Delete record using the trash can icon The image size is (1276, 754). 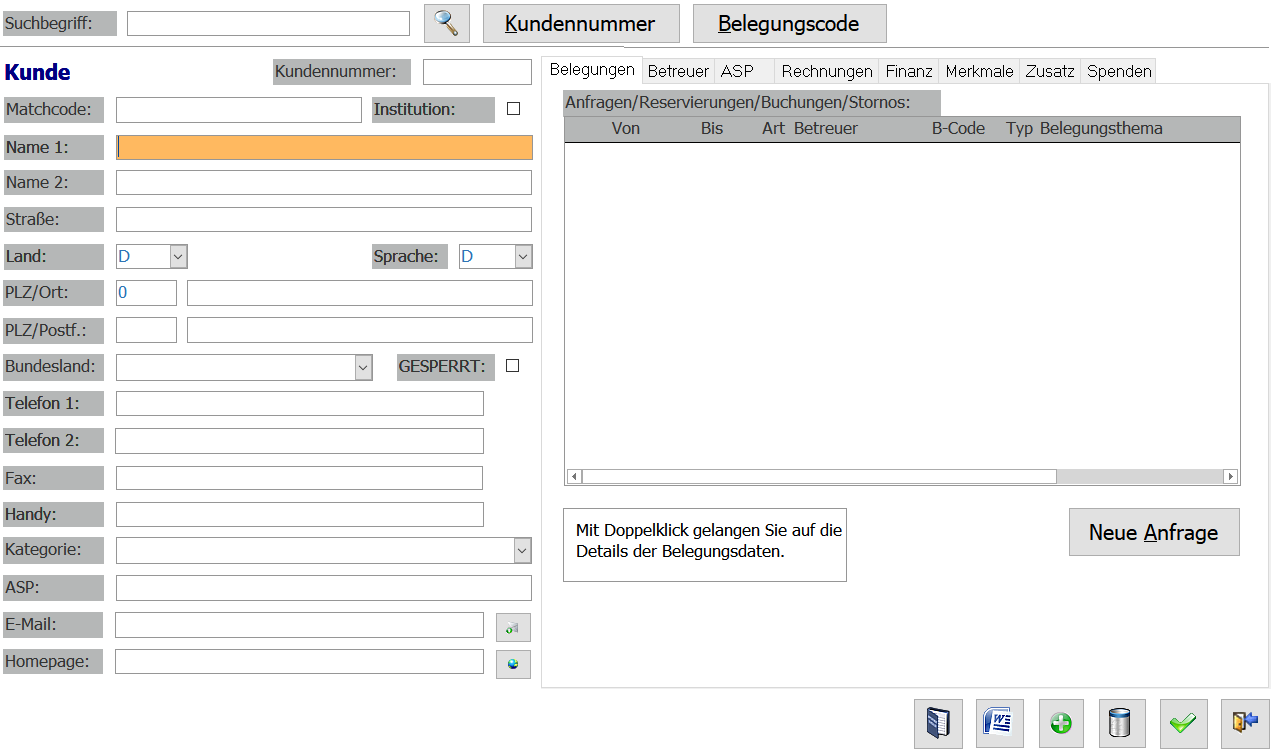1123,723
